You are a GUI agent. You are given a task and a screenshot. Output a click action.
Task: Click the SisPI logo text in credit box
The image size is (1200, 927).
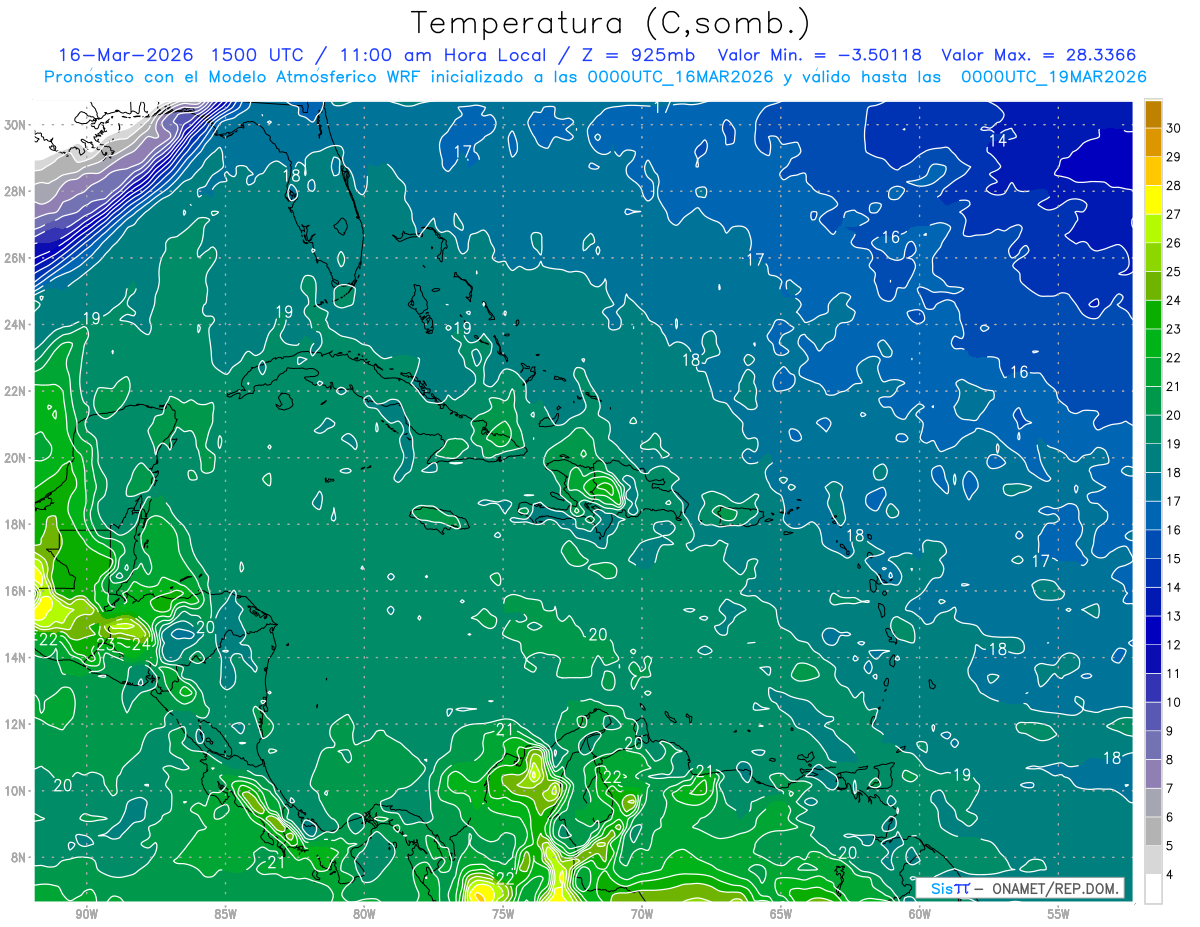pos(950,888)
